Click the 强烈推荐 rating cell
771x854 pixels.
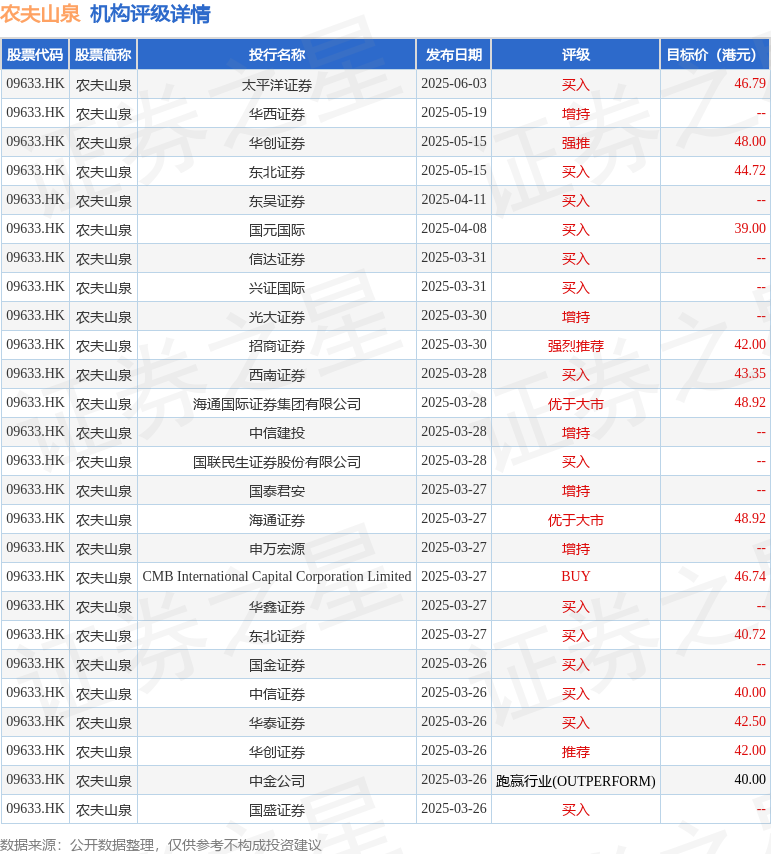click(x=576, y=346)
